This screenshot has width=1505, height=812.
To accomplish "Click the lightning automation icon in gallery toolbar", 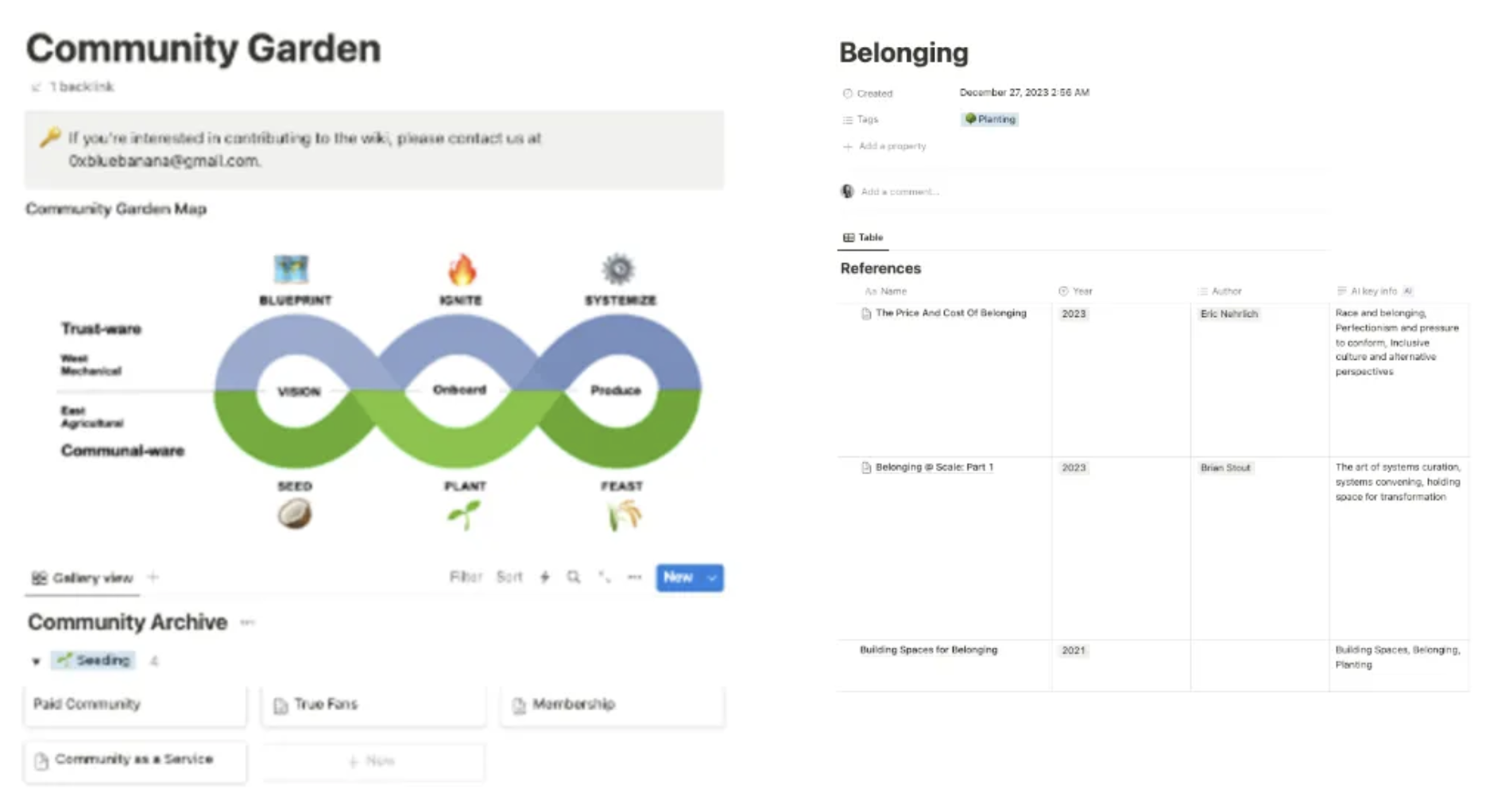I will click(x=545, y=578).
